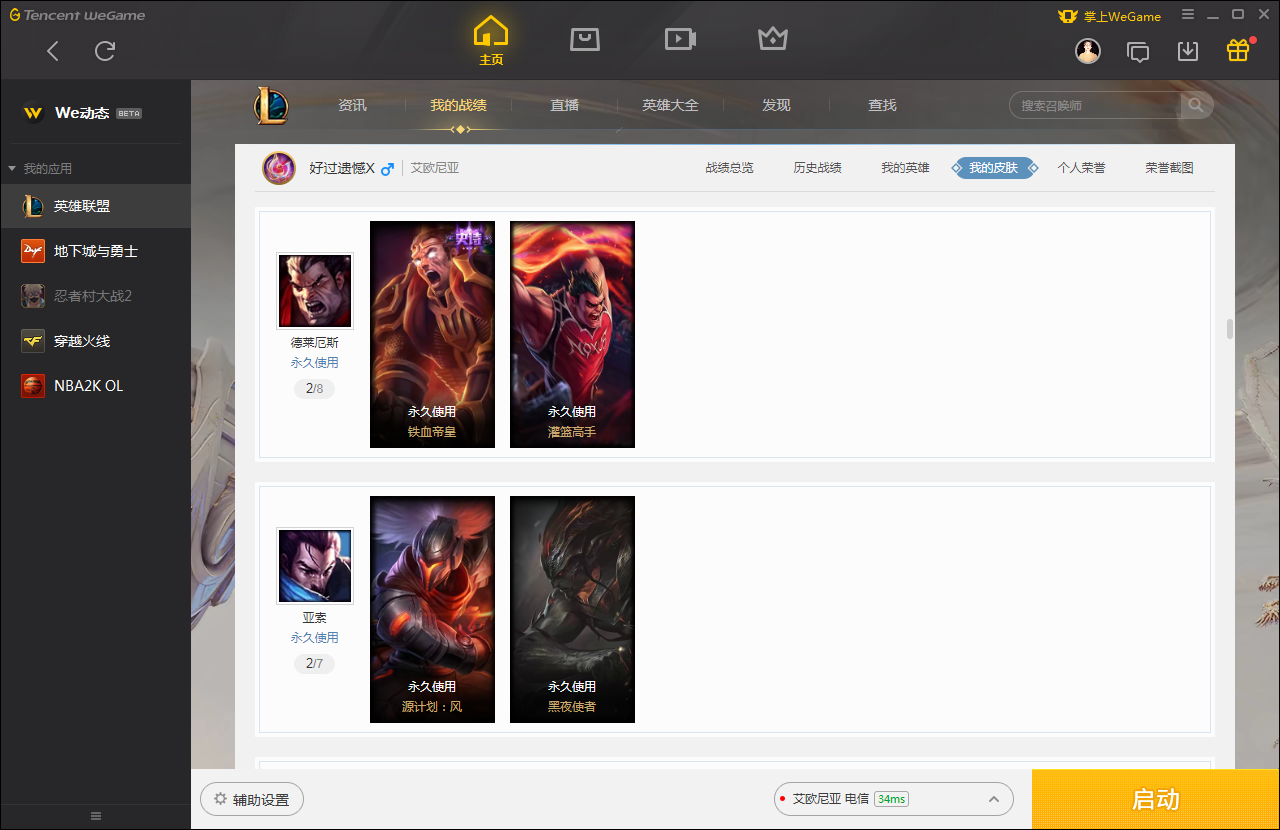Open the 发现 tab
Image resolution: width=1280 pixels, height=830 pixels.
pyautogui.click(x=776, y=105)
